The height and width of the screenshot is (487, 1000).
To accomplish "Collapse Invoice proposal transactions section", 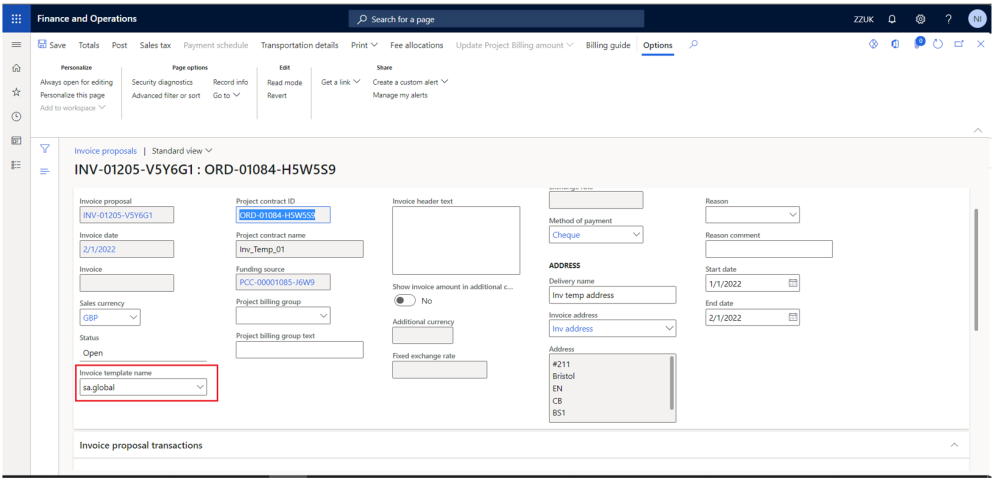I will pos(954,445).
